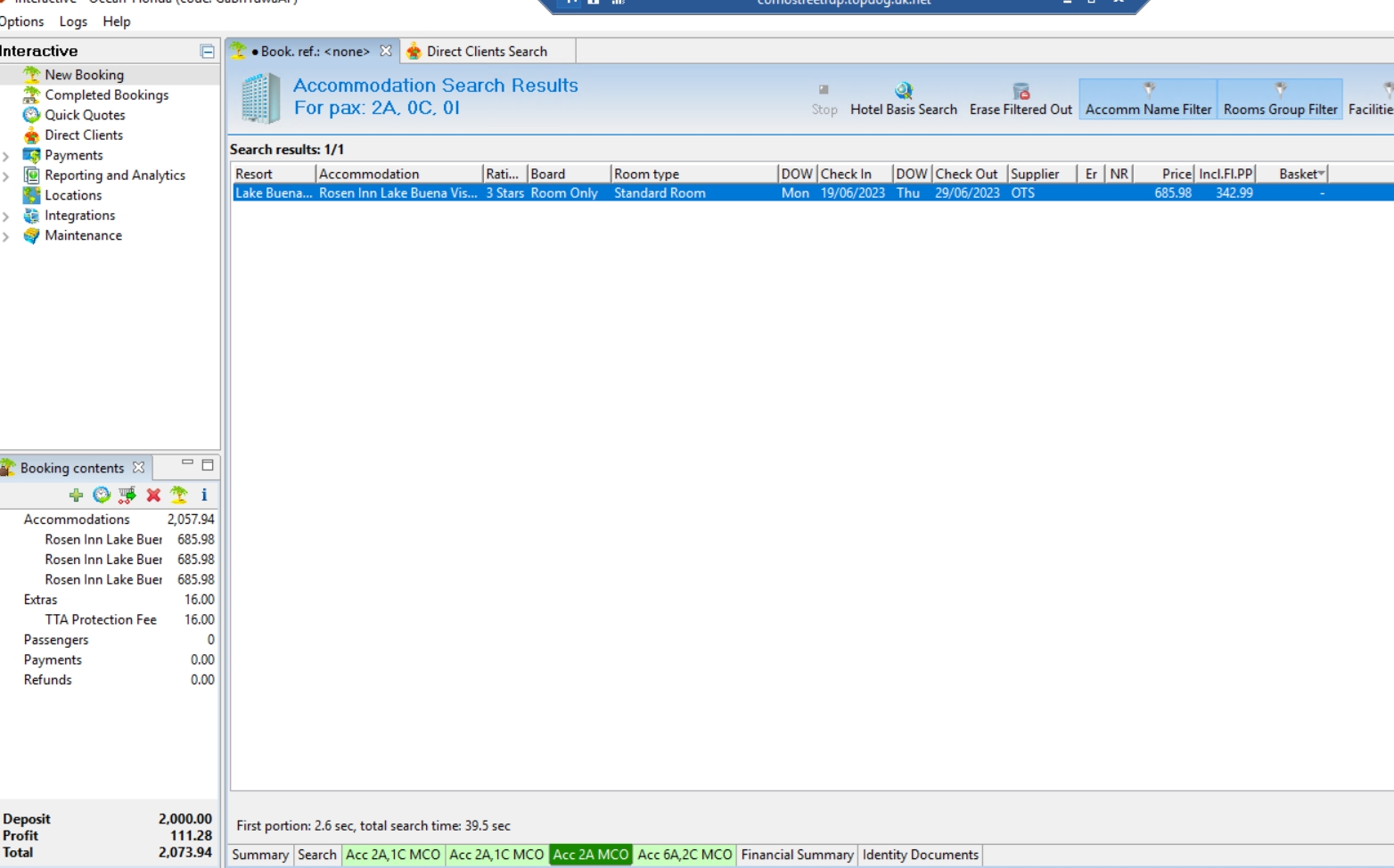Select the Rosen Inn Lake Buena Vista result row
This screenshot has height=868, width=1394.
pos(813,192)
